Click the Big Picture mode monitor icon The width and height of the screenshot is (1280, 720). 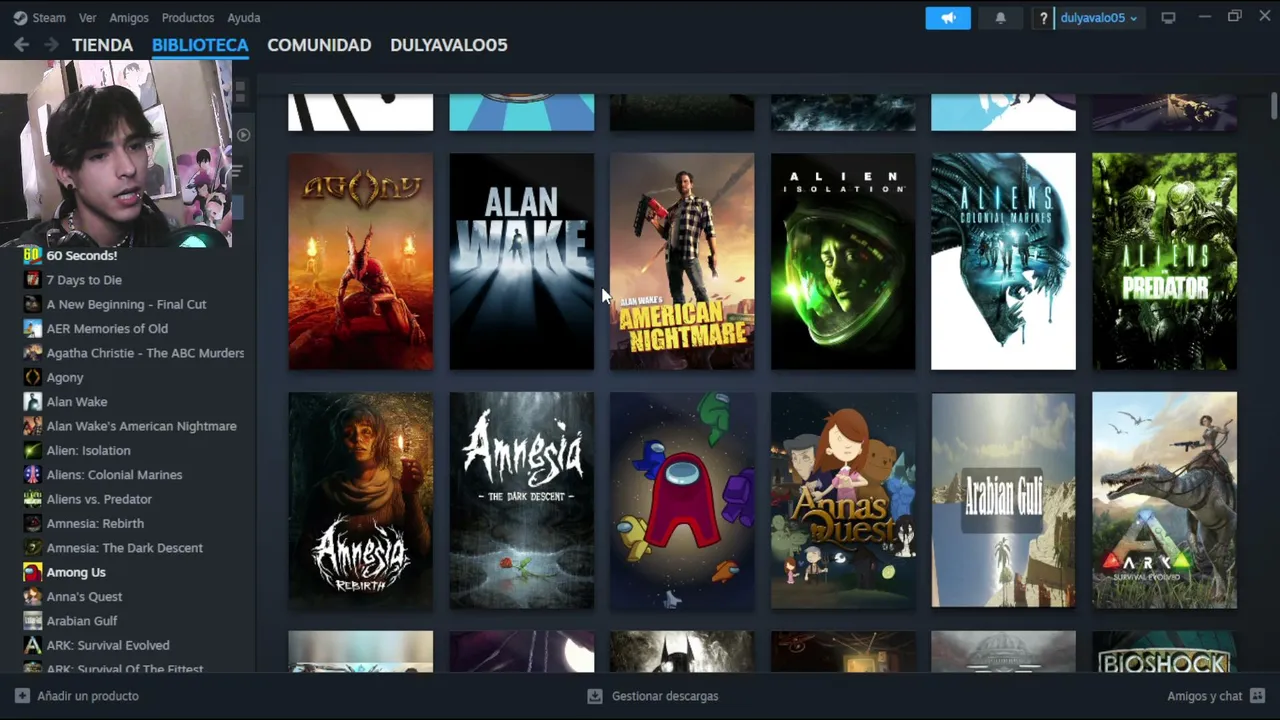[1168, 18]
